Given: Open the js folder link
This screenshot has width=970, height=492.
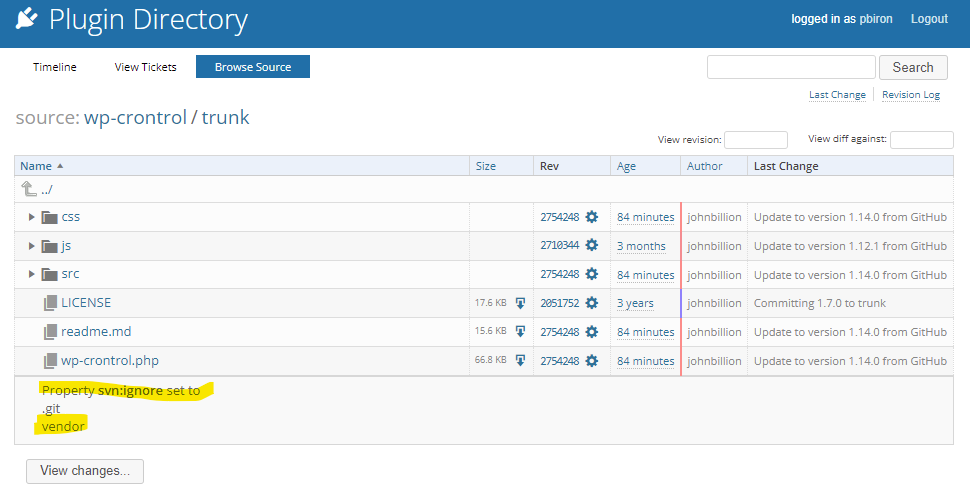Looking at the screenshot, I should (66, 246).
